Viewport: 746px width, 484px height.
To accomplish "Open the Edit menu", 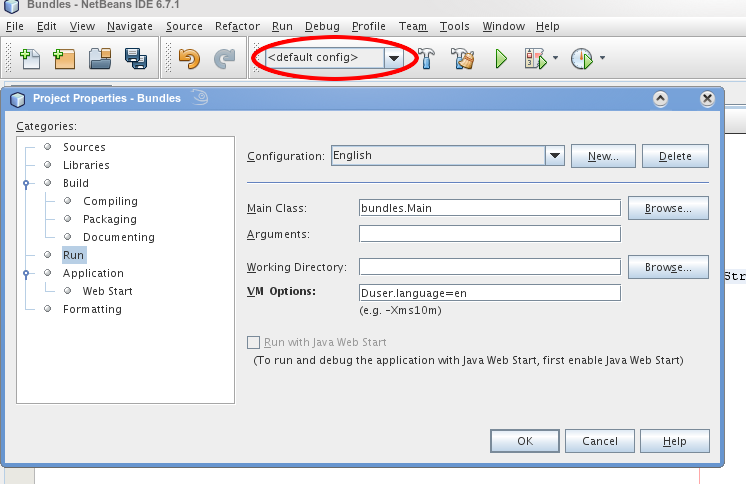I will (x=47, y=26).
